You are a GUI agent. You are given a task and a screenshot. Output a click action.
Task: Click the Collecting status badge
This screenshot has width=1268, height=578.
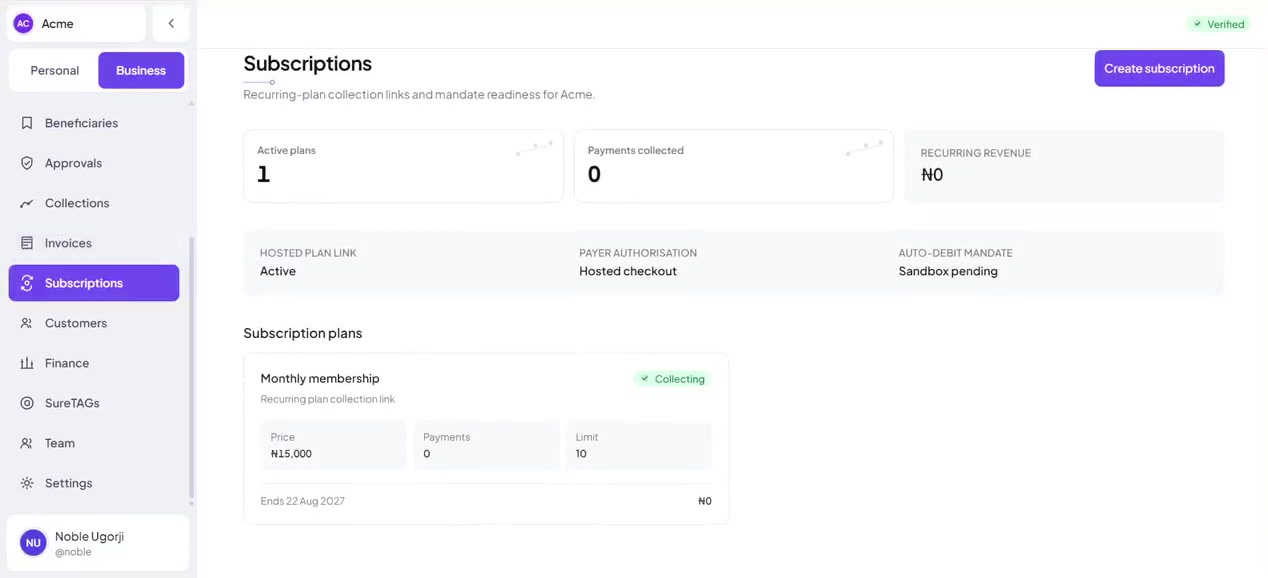[672, 379]
